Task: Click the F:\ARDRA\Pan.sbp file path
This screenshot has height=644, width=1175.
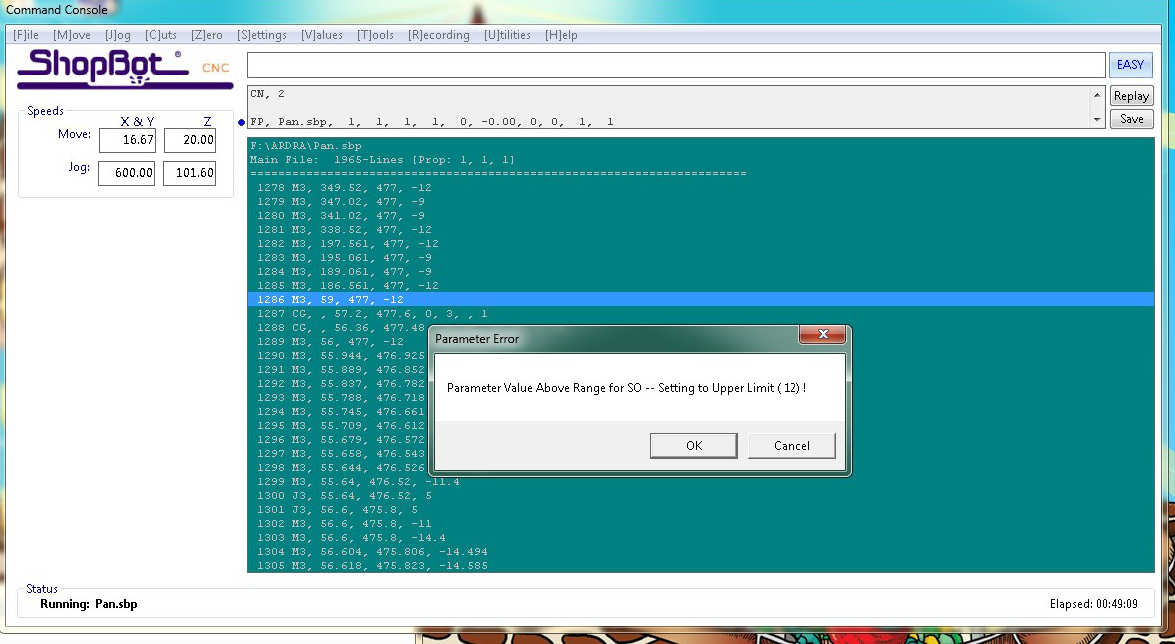Action: (x=306, y=145)
